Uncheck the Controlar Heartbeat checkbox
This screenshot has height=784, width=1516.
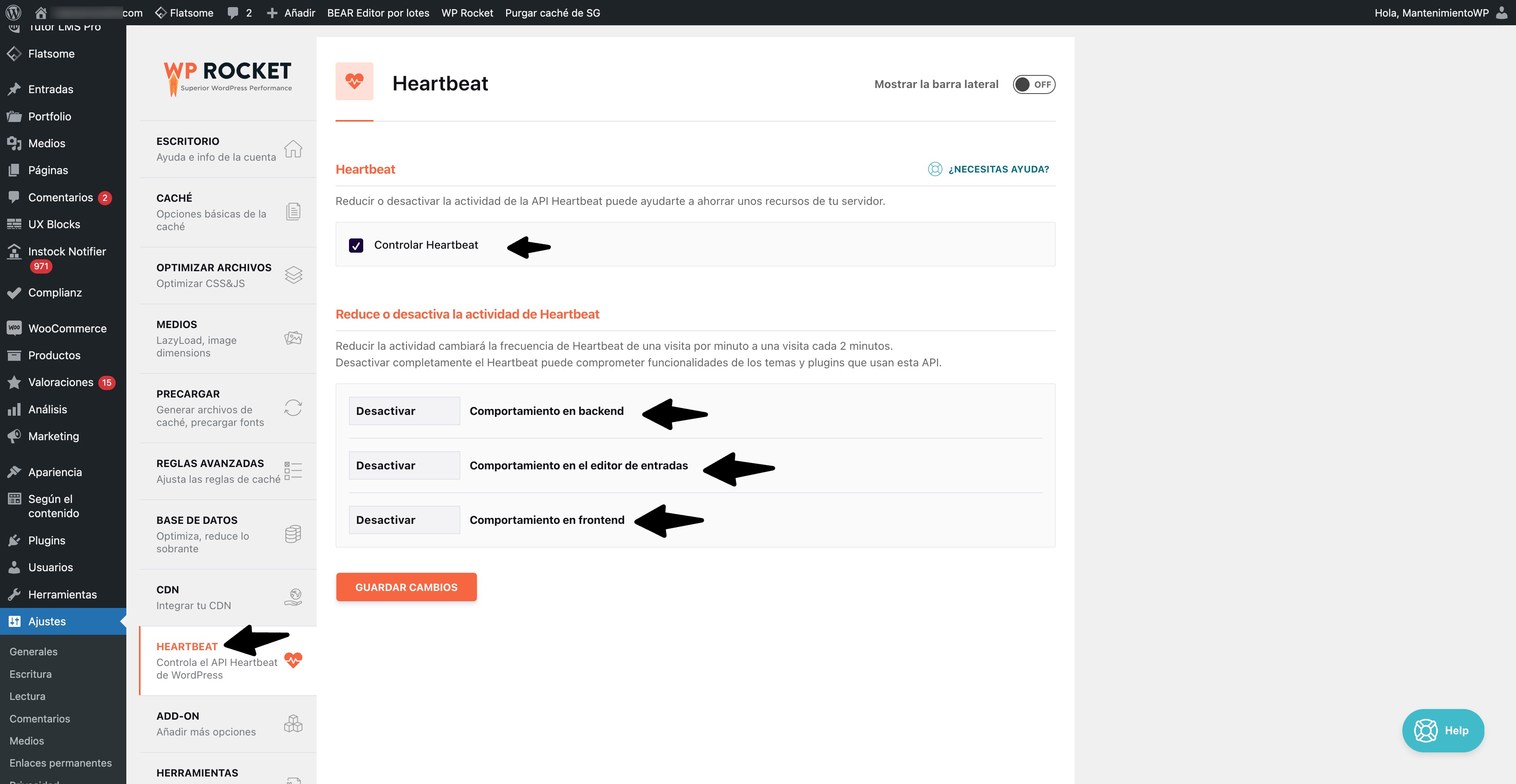click(x=356, y=246)
